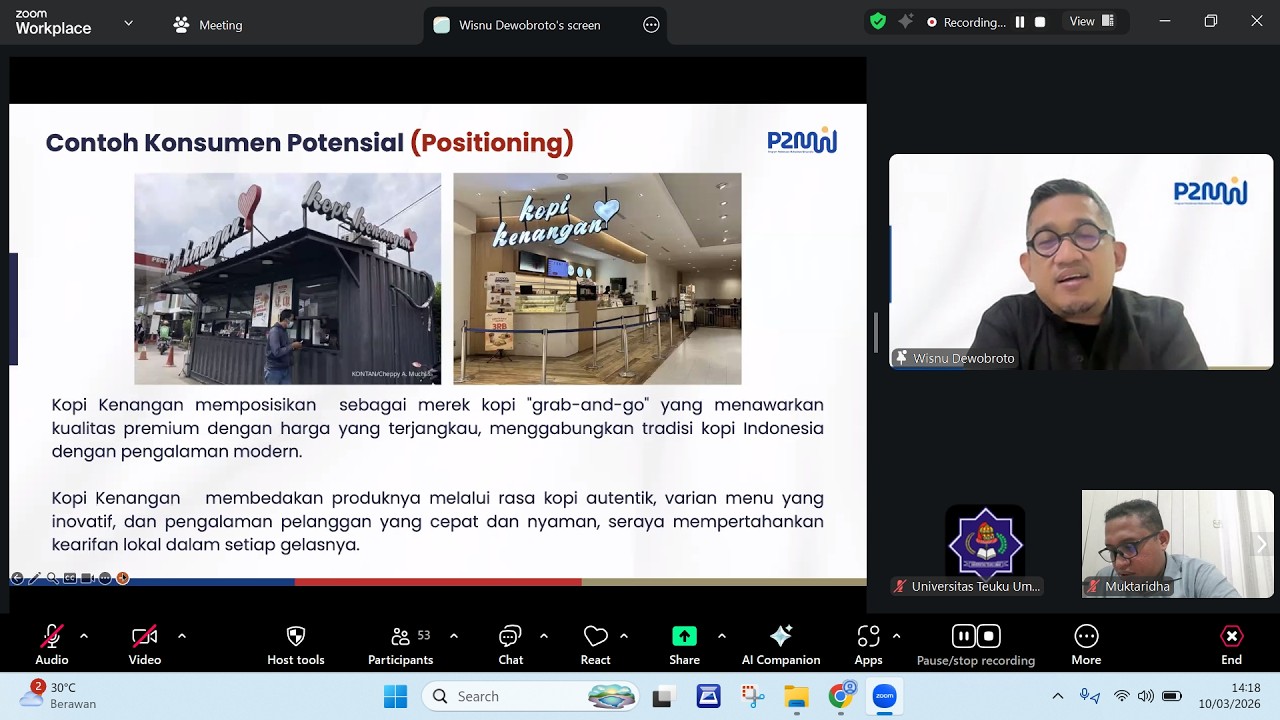Click the red End meeting button
This screenshot has height=720, width=1280.
(1232, 645)
